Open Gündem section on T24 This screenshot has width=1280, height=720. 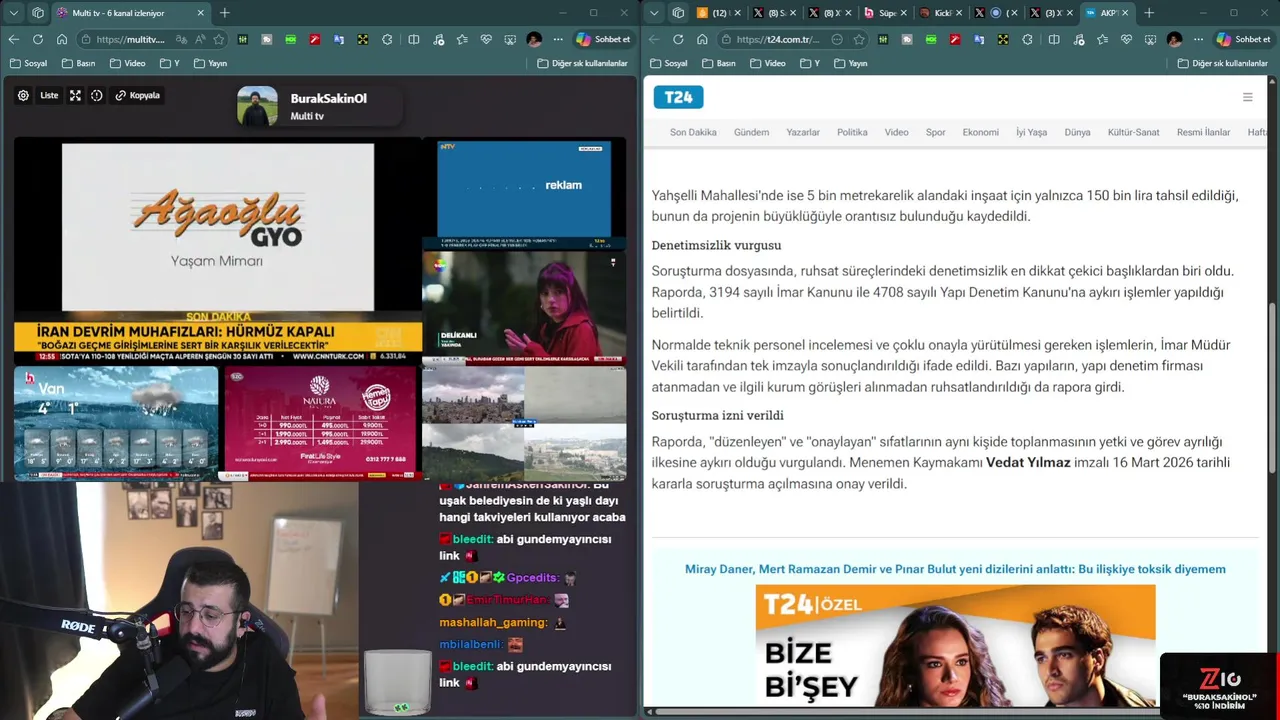(751, 132)
